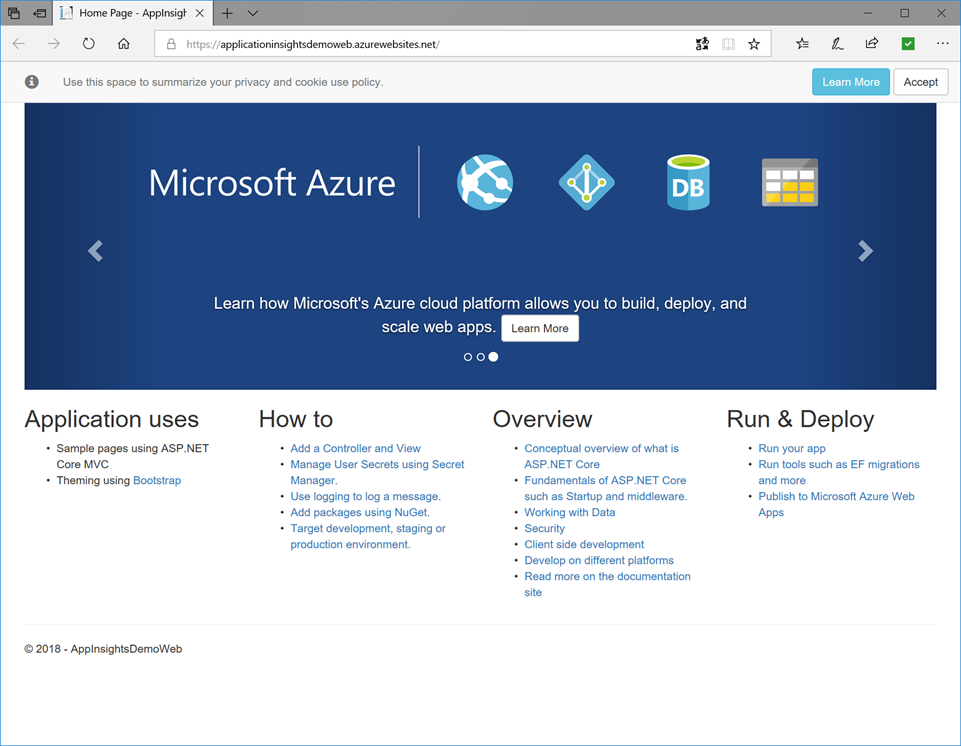Accept the cookie policy

tap(921, 82)
